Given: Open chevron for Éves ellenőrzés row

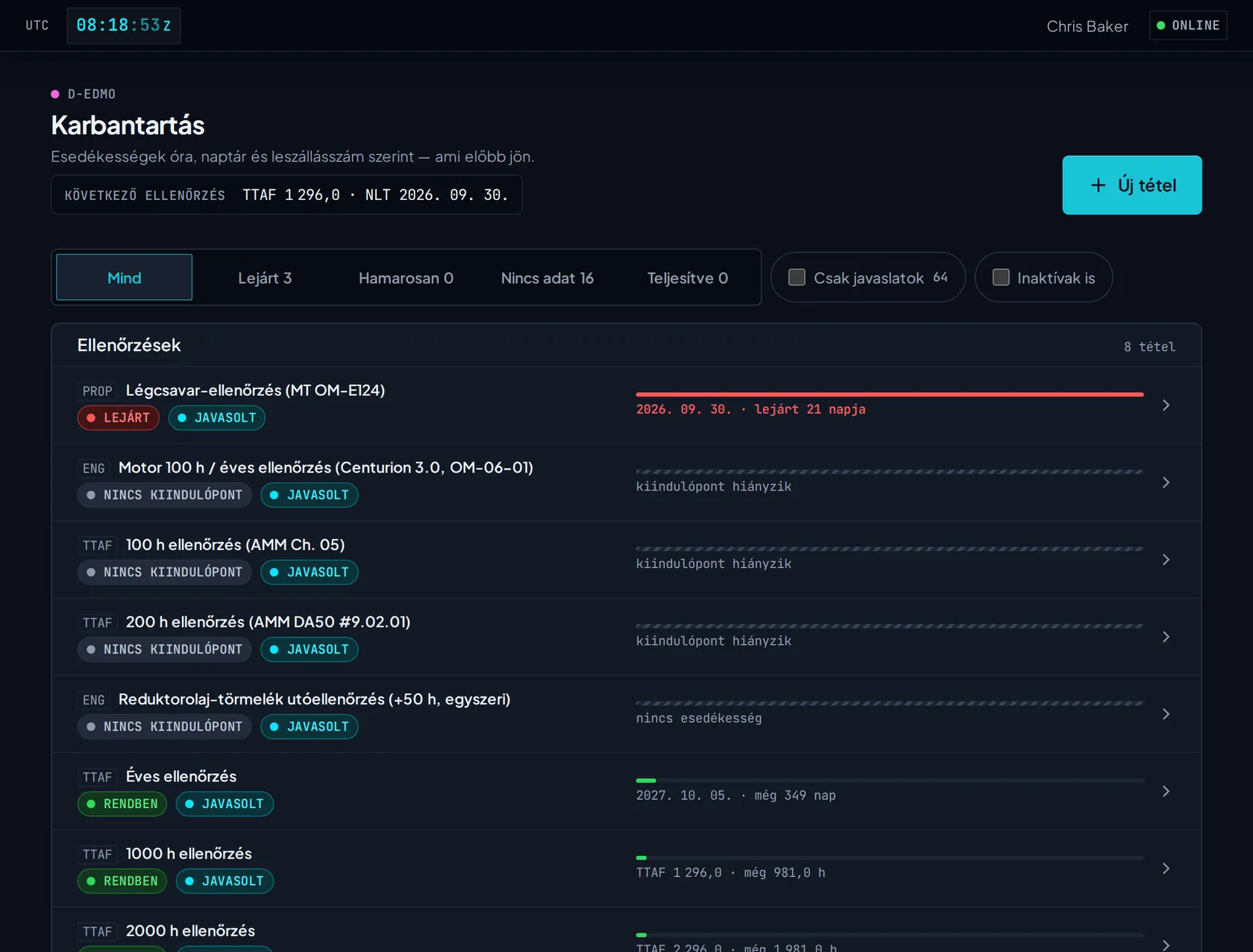Looking at the screenshot, I should [1166, 791].
